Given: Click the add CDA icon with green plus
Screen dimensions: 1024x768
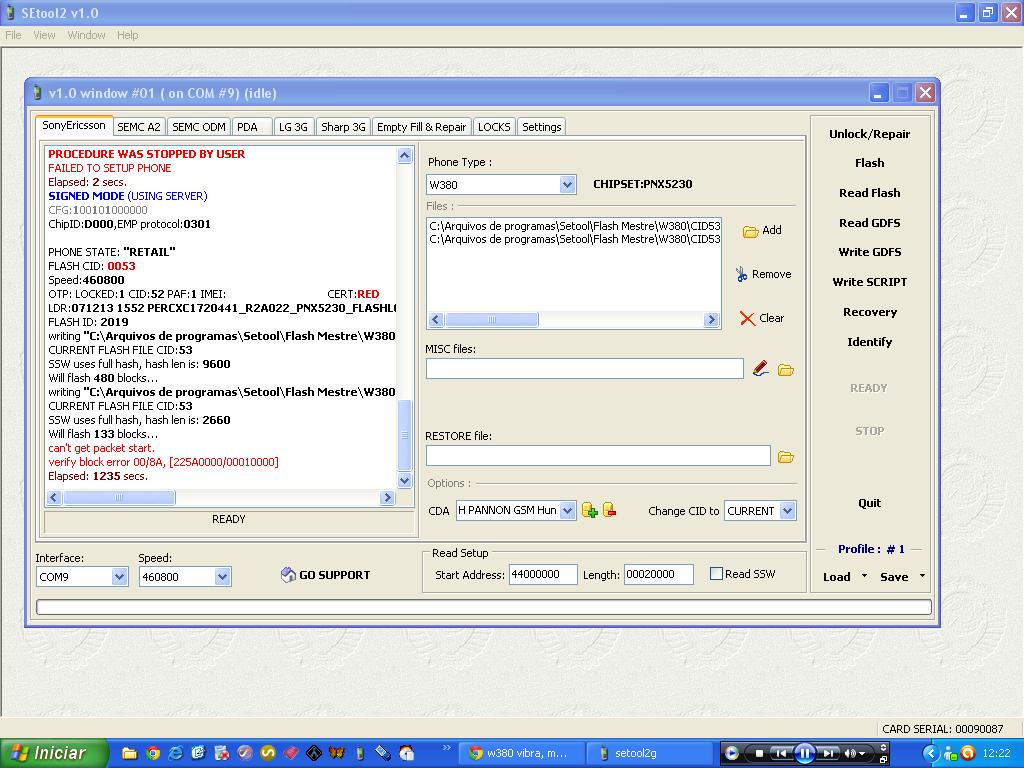Looking at the screenshot, I should (x=590, y=511).
